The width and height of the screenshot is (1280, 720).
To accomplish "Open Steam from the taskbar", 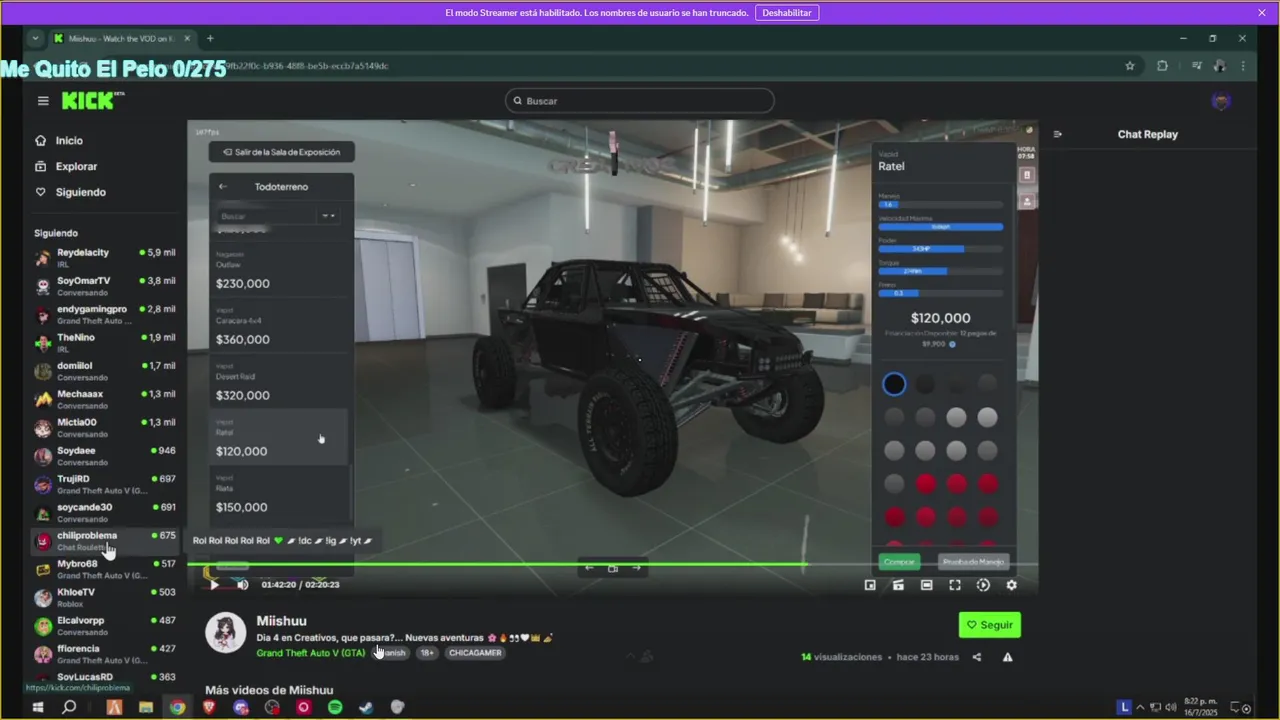I will [366, 707].
